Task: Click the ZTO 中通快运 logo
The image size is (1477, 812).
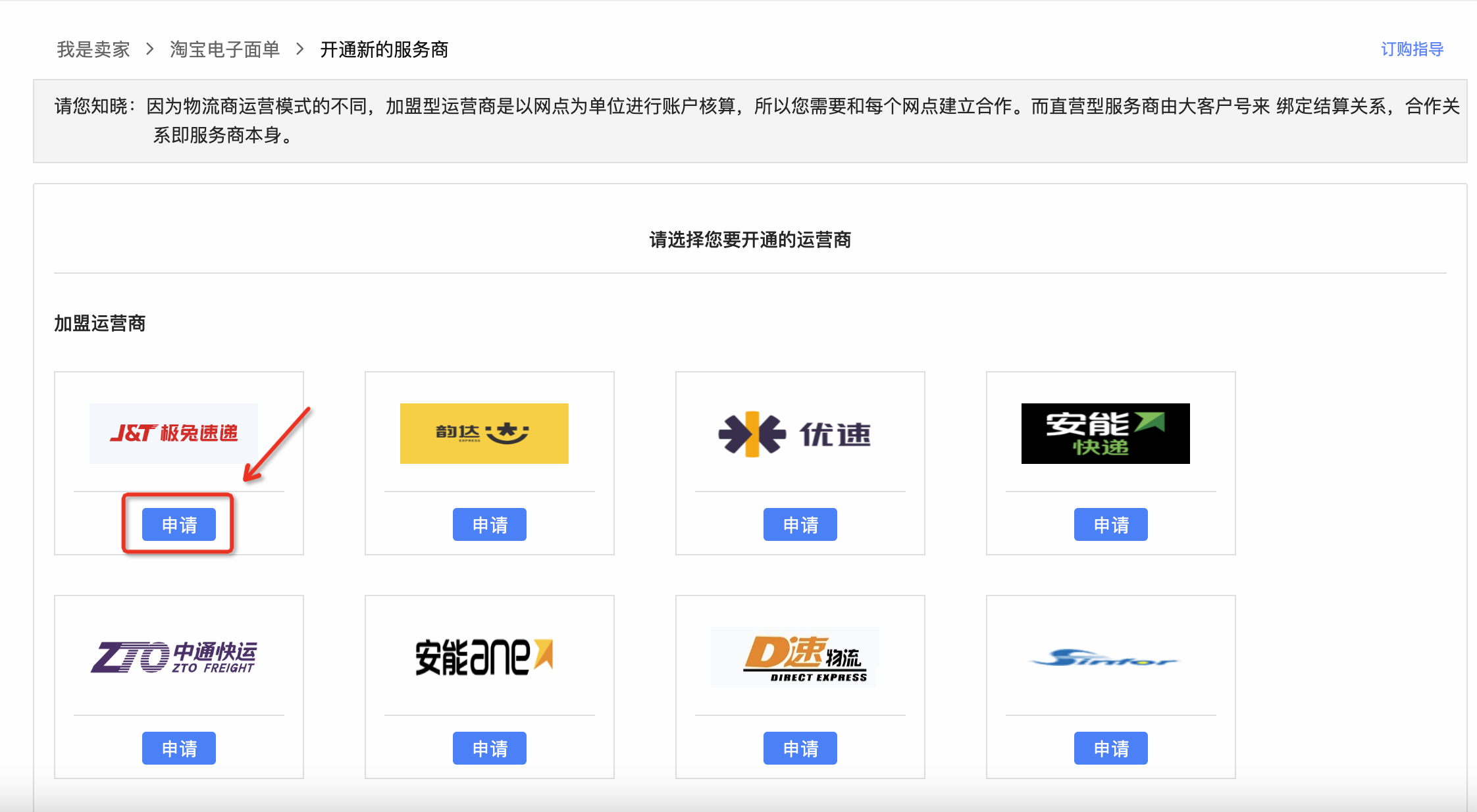Action: click(x=174, y=657)
